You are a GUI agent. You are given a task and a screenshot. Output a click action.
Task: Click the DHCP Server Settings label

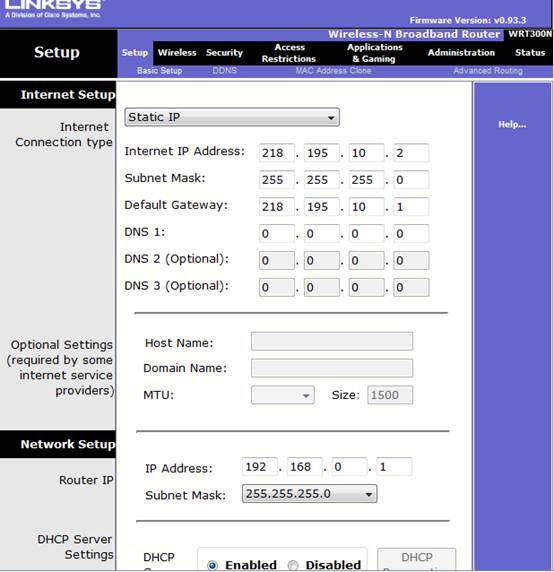point(75,547)
